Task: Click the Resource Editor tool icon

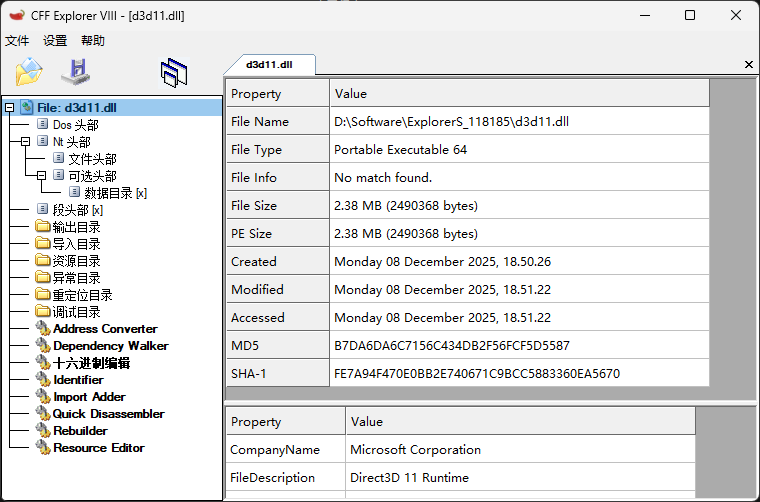Action: click(x=43, y=447)
